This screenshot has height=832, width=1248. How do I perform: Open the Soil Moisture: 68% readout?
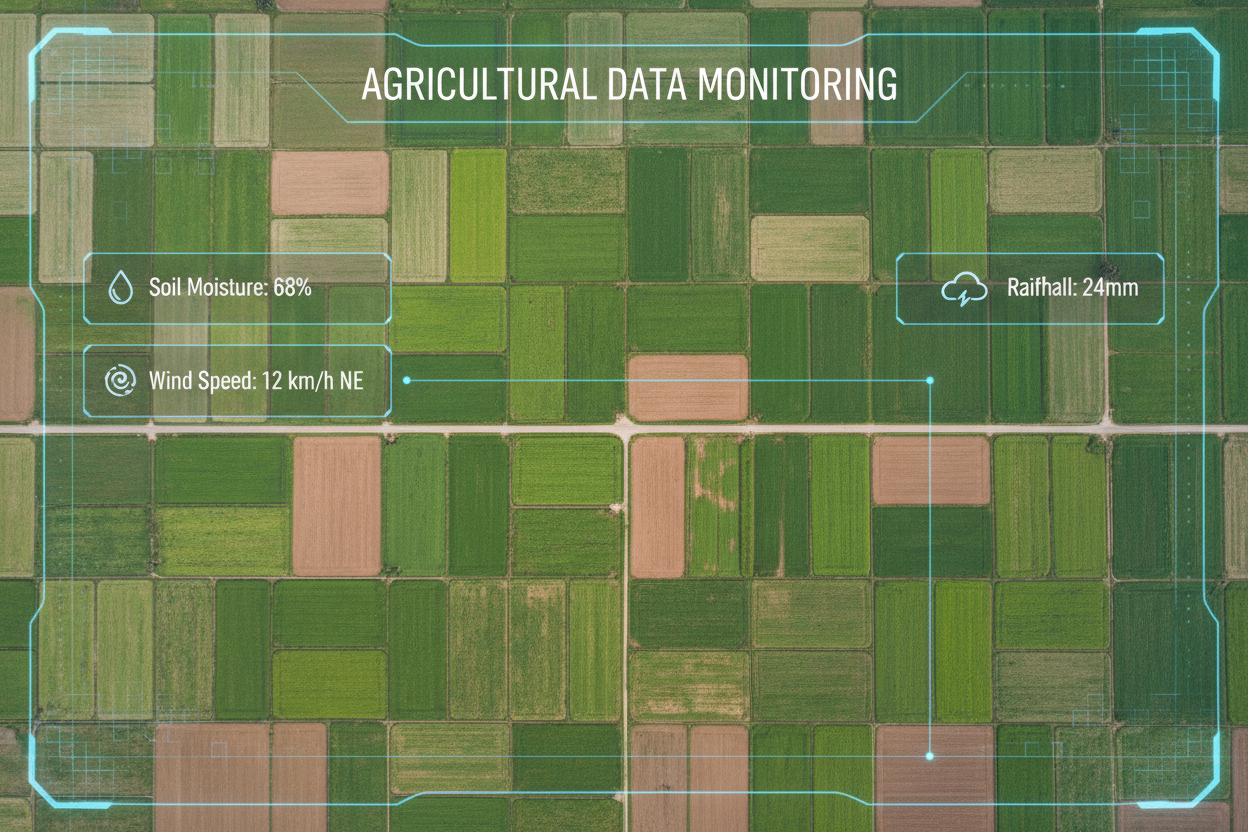pos(230,288)
